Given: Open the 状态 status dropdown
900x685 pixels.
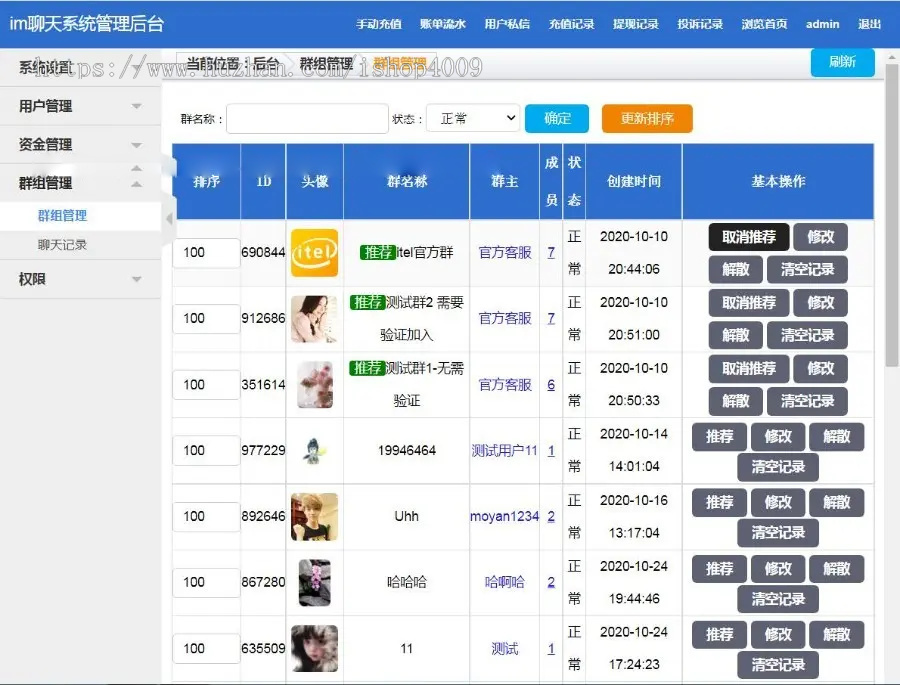Looking at the screenshot, I should coord(472,118).
